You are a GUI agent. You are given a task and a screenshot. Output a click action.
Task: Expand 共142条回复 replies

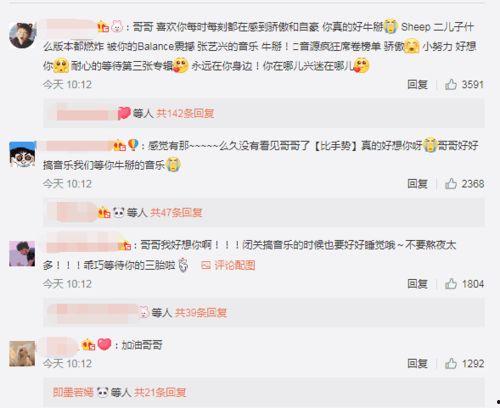[x=185, y=113]
